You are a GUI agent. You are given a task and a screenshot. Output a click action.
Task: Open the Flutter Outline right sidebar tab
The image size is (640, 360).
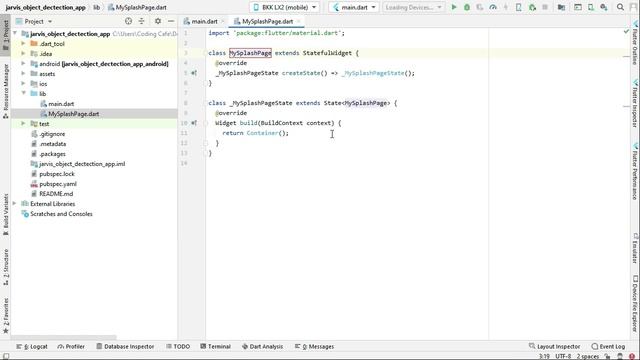pyautogui.click(x=635, y=44)
